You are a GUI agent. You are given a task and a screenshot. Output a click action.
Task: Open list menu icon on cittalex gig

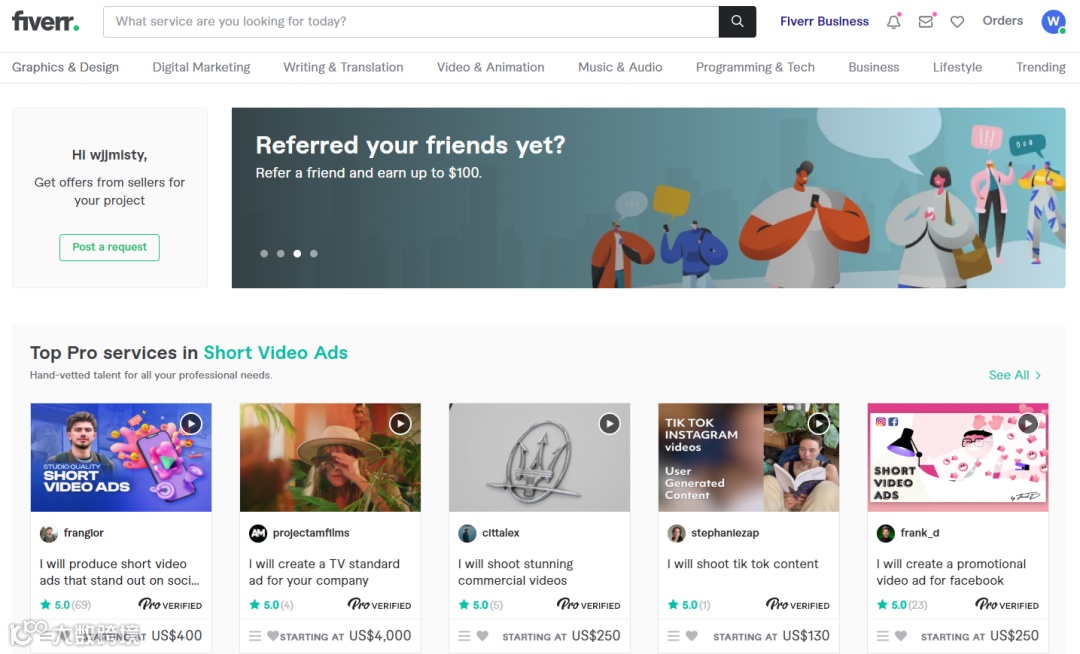pyautogui.click(x=464, y=636)
